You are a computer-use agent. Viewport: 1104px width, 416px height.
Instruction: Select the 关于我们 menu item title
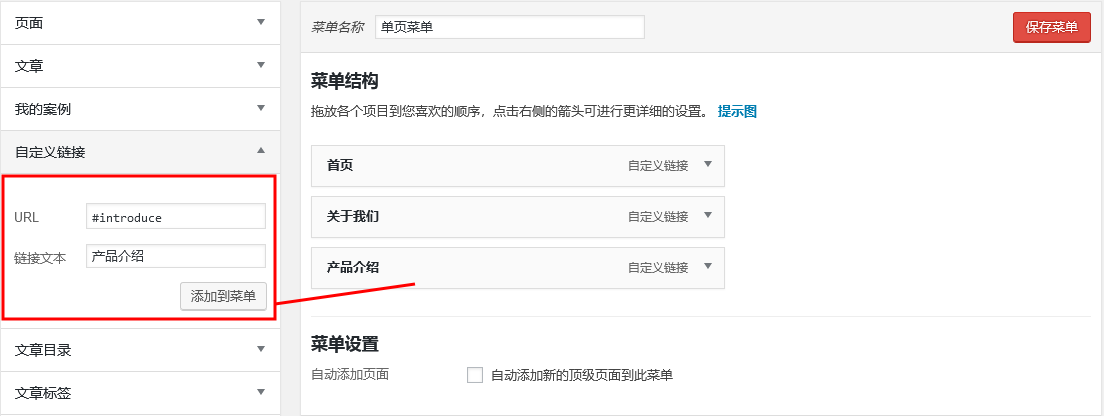[x=353, y=216]
